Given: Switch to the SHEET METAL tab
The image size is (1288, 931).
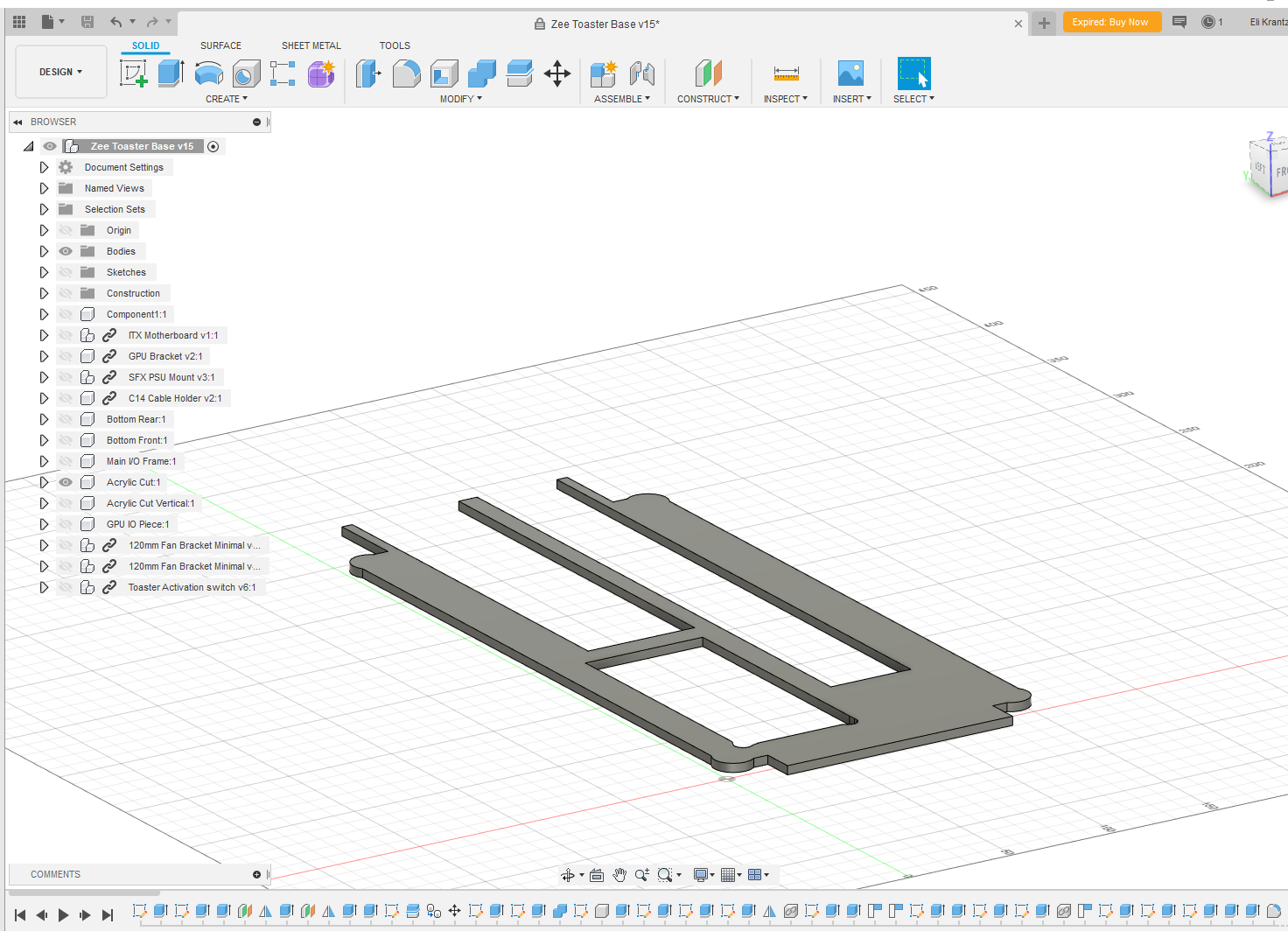Looking at the screenshot, I should pyautogui.click(x=311, y=45).
